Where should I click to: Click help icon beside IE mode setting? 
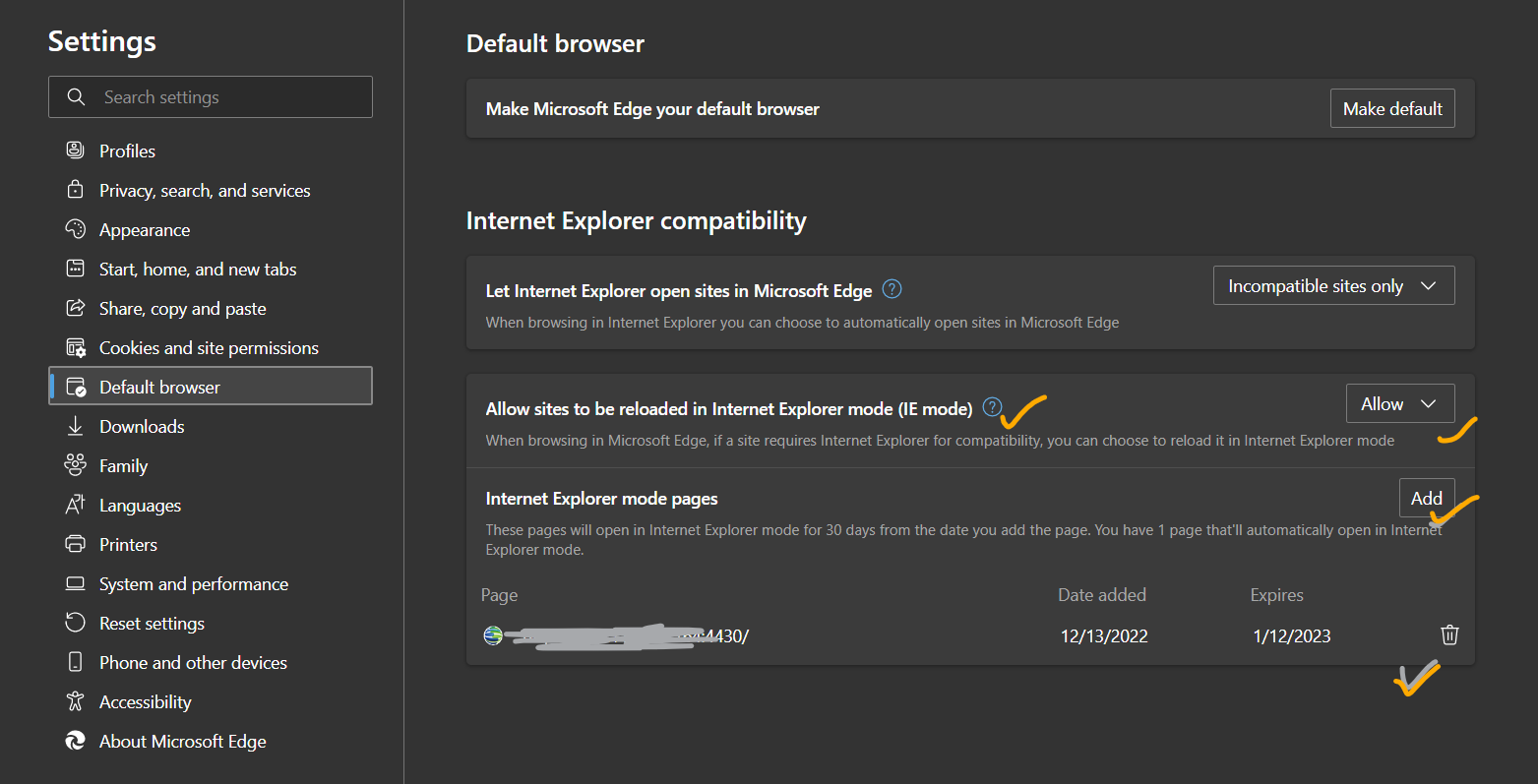pyautogui.click(x=992, y=406)
